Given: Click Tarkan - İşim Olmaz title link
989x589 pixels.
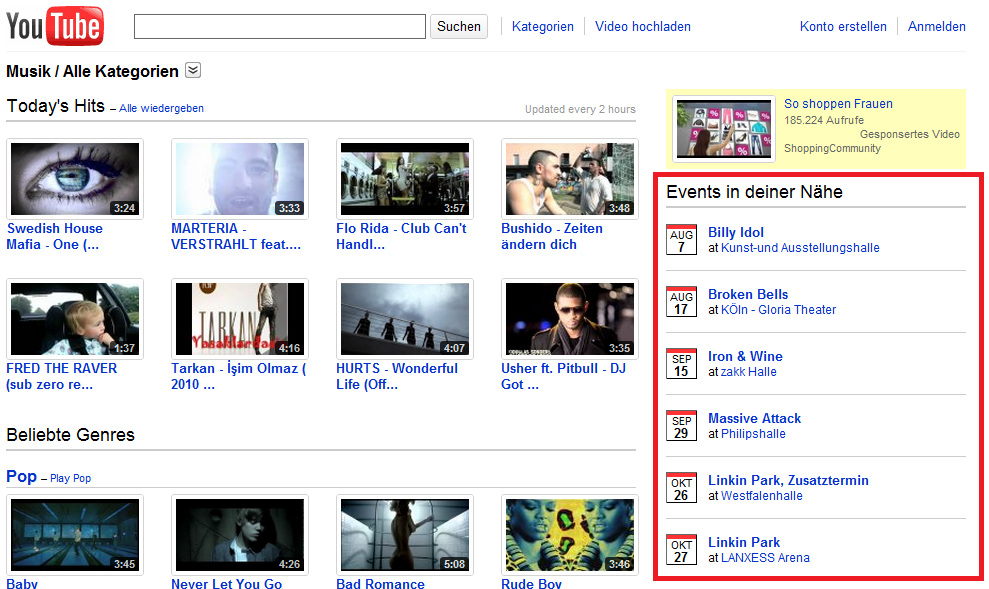Looking at the screenshot, I should (x=238, y=376).
